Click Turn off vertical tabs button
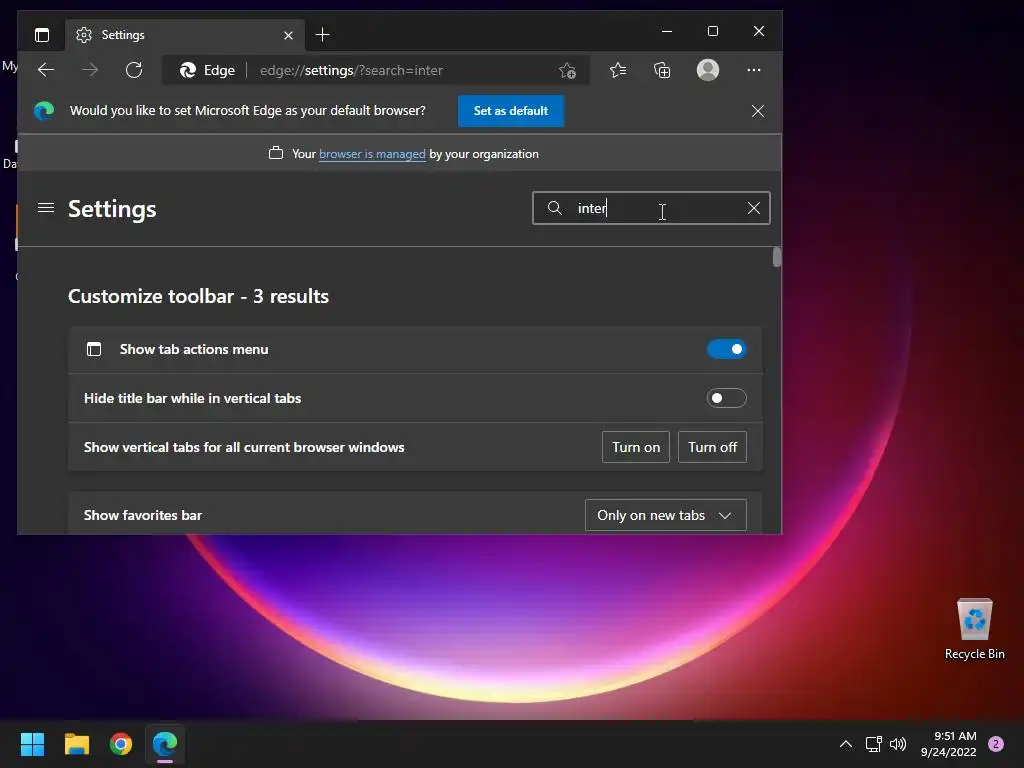The height and width of the screenshot is (768, 1024). click(x=712, y=447)
